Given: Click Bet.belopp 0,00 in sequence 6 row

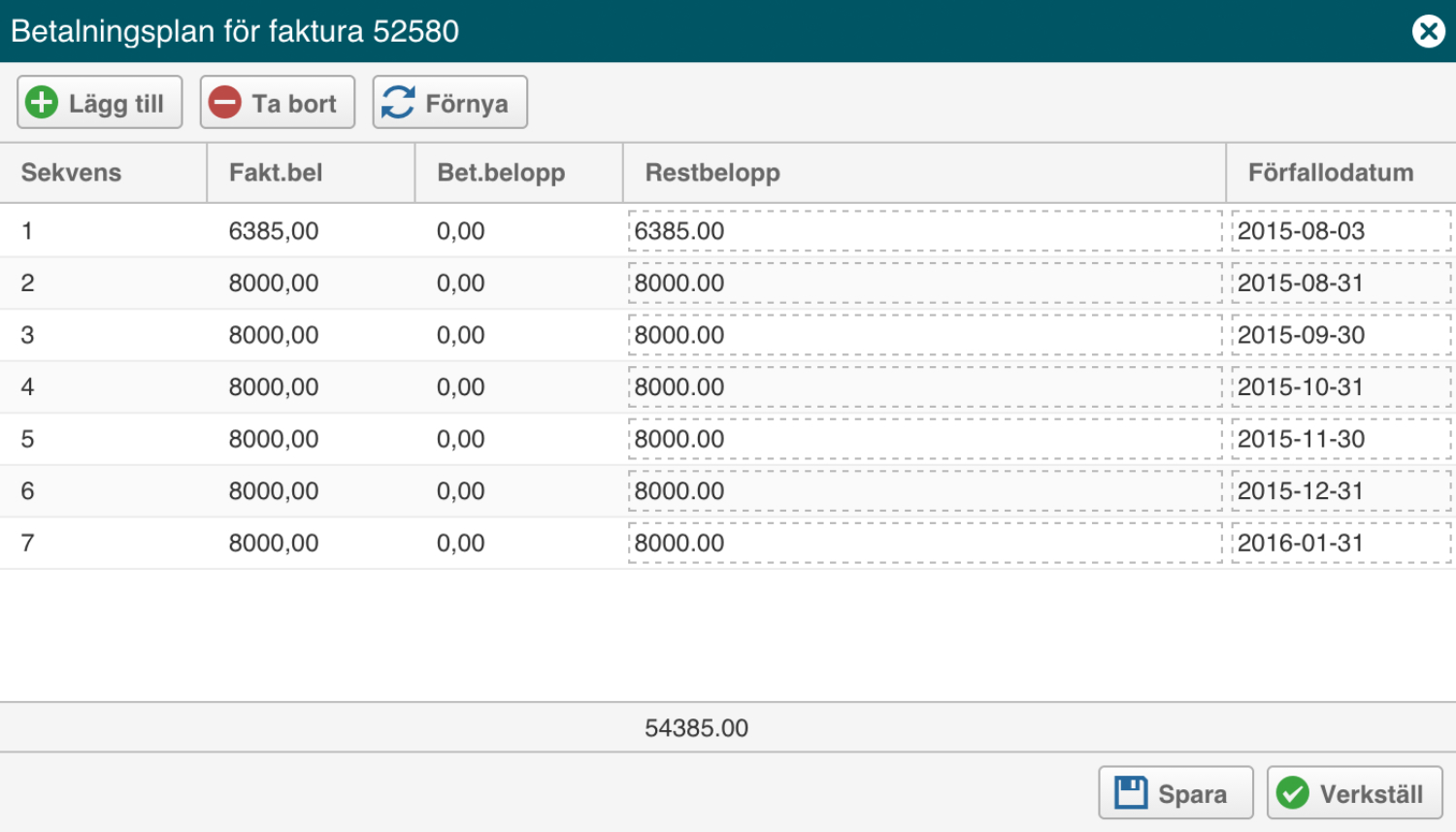Looking at the screenshot, I should coord(461,490).
